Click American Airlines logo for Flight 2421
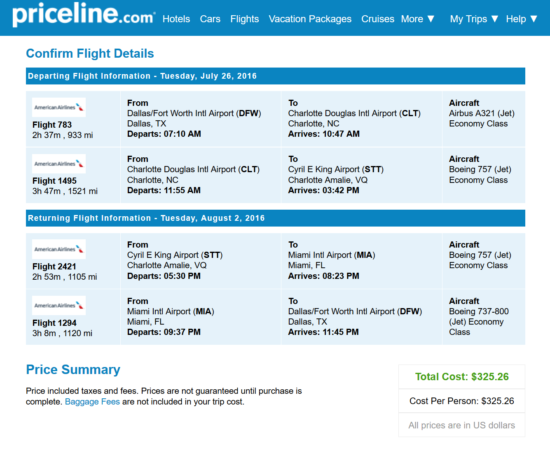Screen dimensions: 550x449 (x=59, y=249)
